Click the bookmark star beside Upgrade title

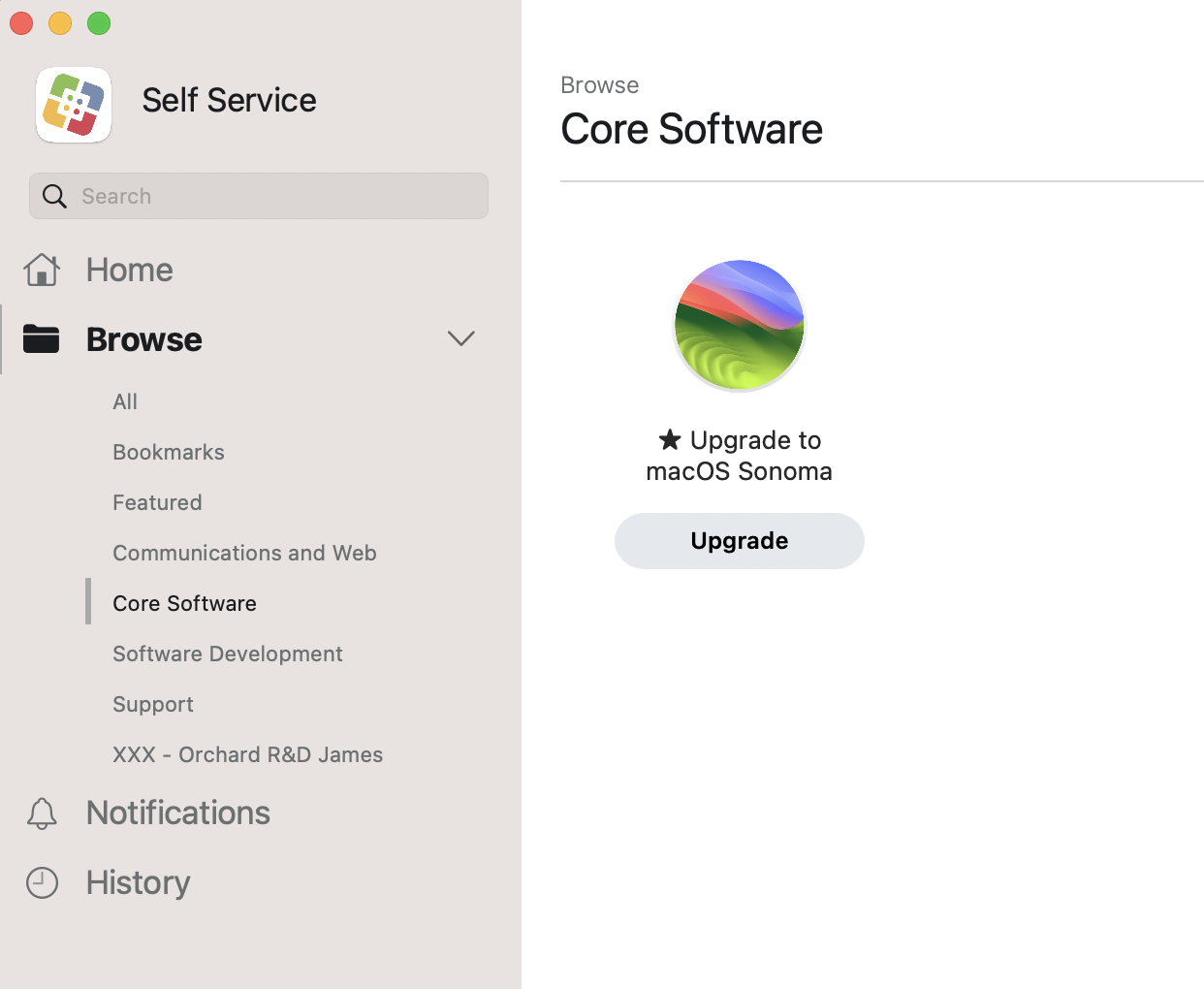(x=669, y=440)
